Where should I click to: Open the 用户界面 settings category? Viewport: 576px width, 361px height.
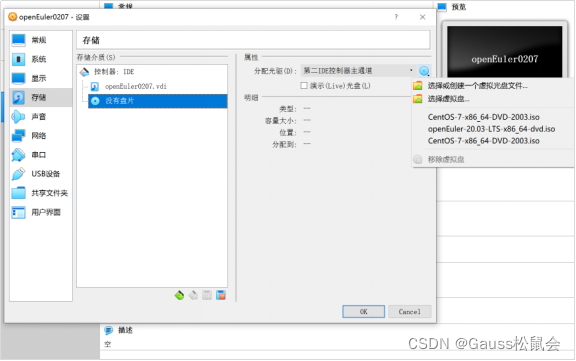pyautogui.click(x=40, y=212)
